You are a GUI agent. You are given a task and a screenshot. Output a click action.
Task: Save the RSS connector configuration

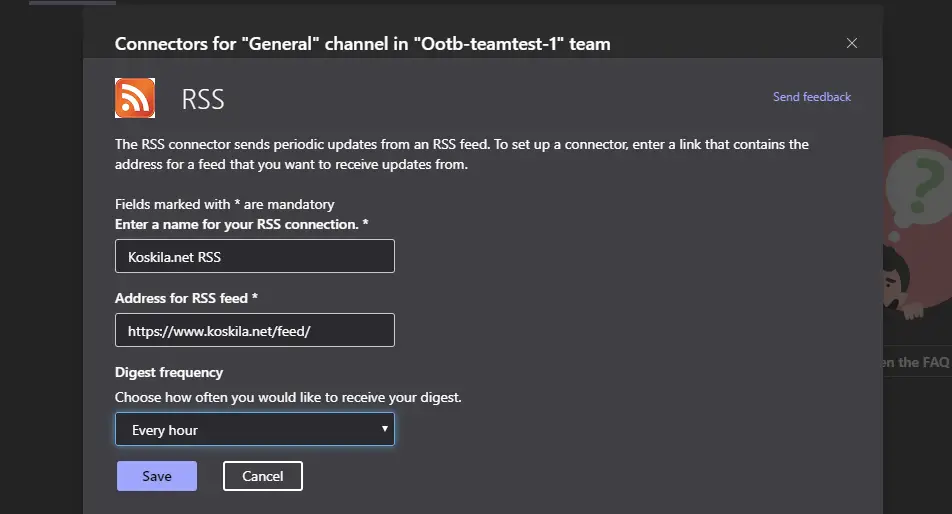(157, 476)
